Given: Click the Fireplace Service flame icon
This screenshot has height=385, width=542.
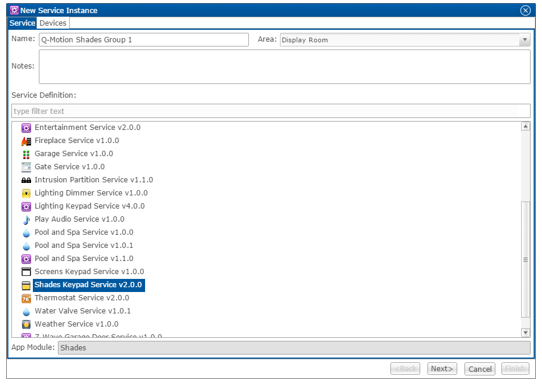Looking at the screenshot, I should pyautogui.click(x=26, y=141).
